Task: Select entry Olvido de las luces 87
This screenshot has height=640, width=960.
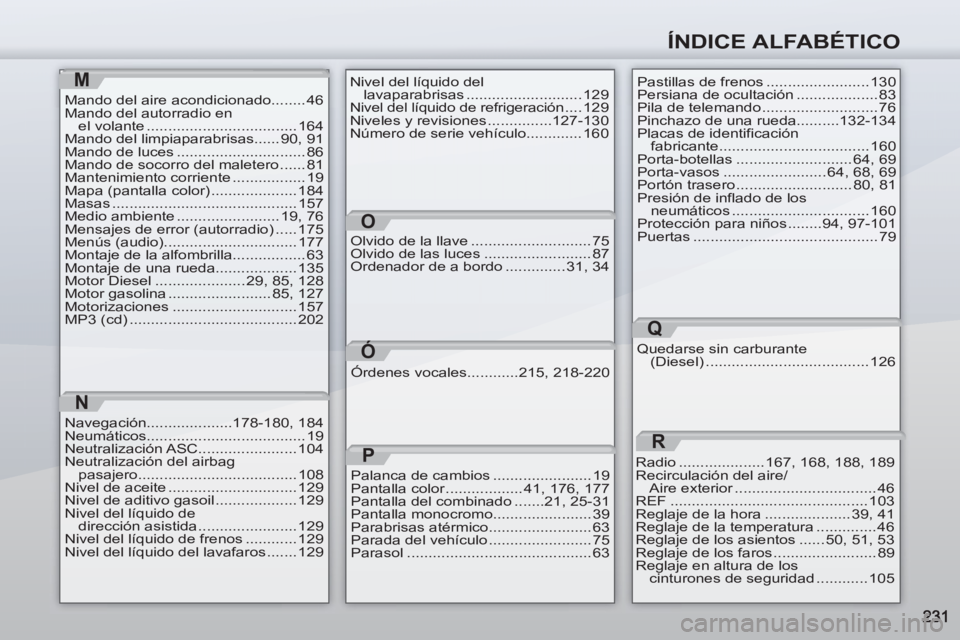Action: (479, 254)
